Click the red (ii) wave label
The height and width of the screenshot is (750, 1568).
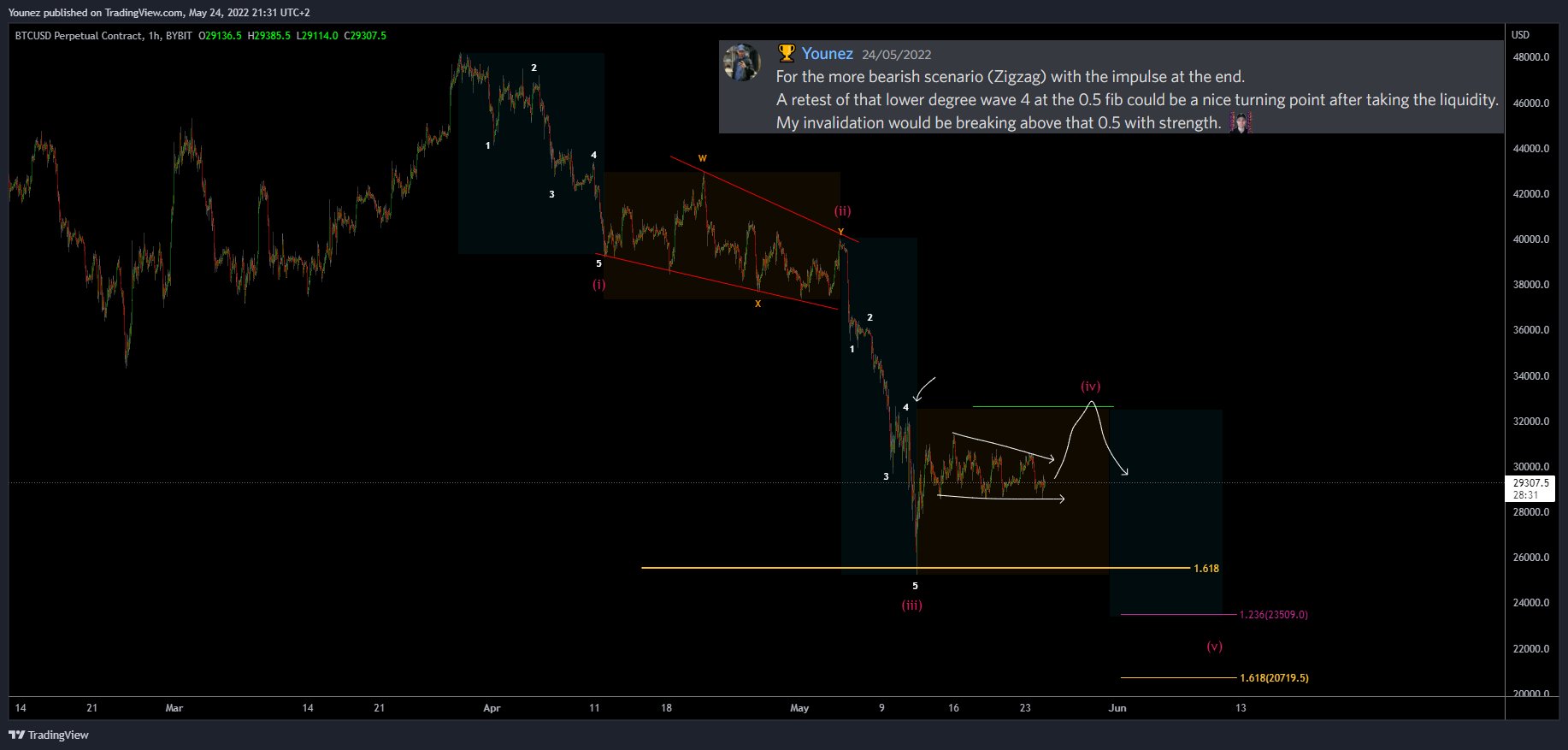coord(843,211)
